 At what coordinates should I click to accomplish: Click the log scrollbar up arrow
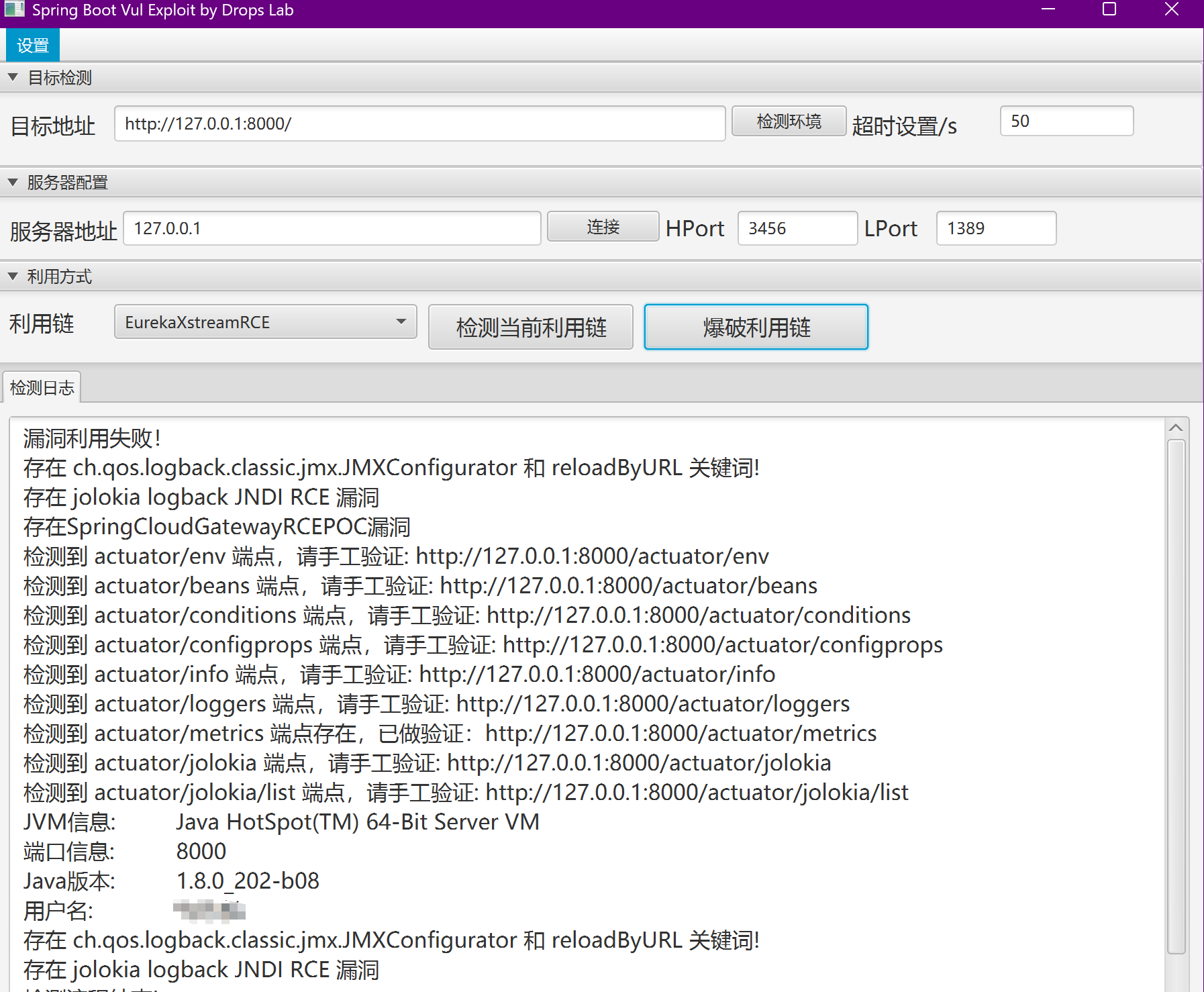point(1175,428)
